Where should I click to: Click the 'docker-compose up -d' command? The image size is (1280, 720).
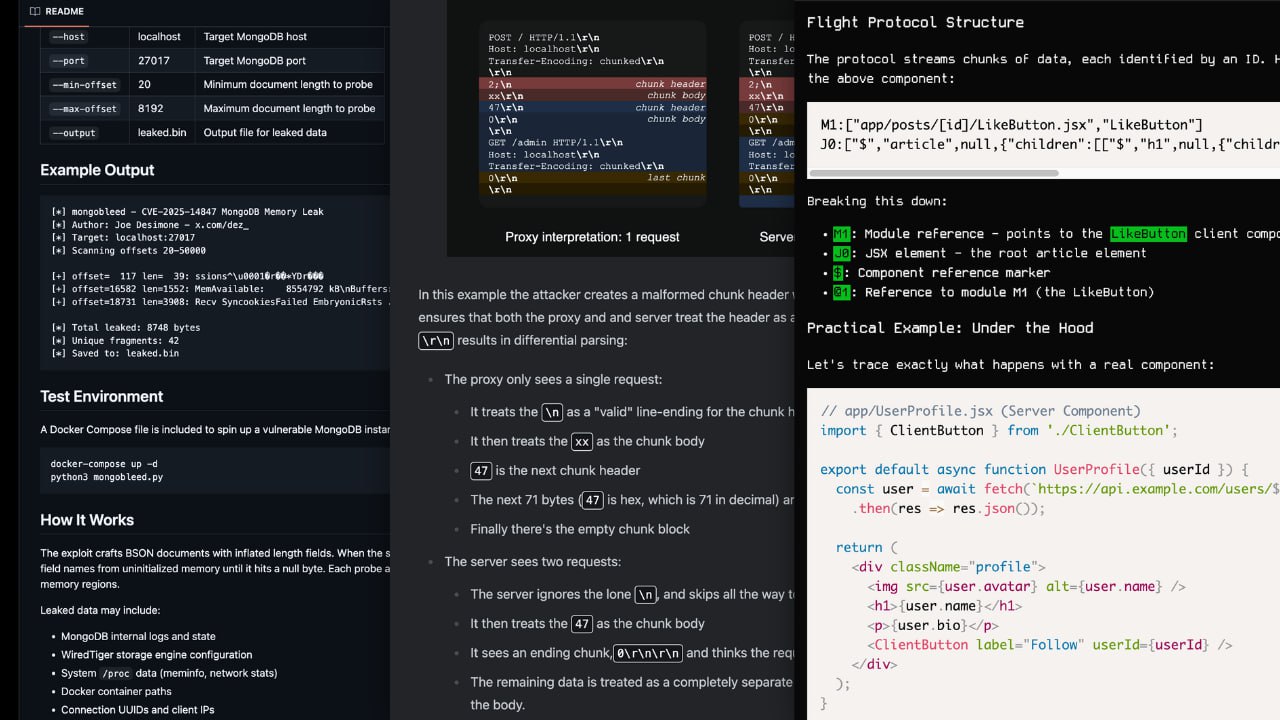click(x=104, y=464)
